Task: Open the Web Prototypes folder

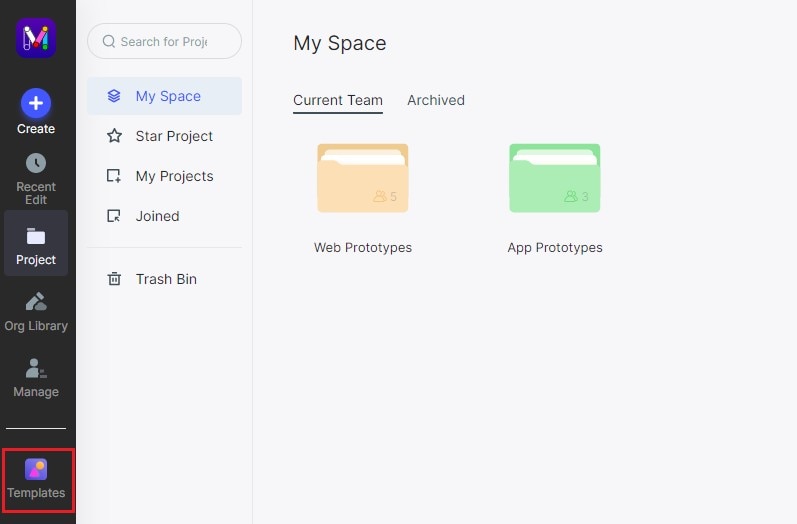Action: (x=363, y=179)
